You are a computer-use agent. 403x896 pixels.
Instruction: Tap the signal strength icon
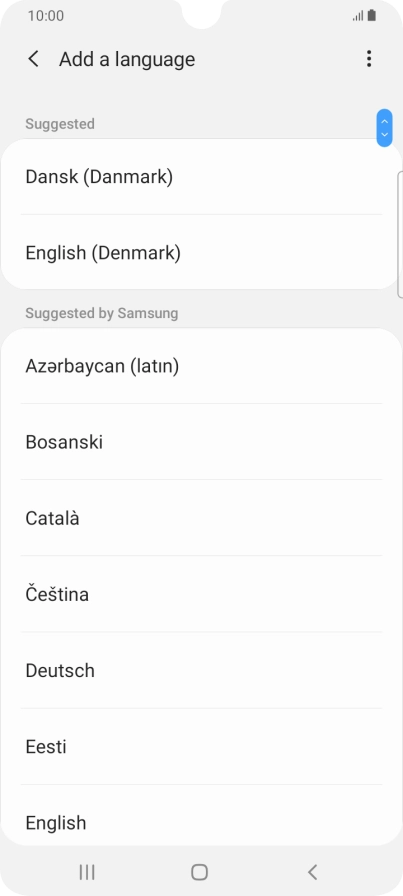point(358,17)
